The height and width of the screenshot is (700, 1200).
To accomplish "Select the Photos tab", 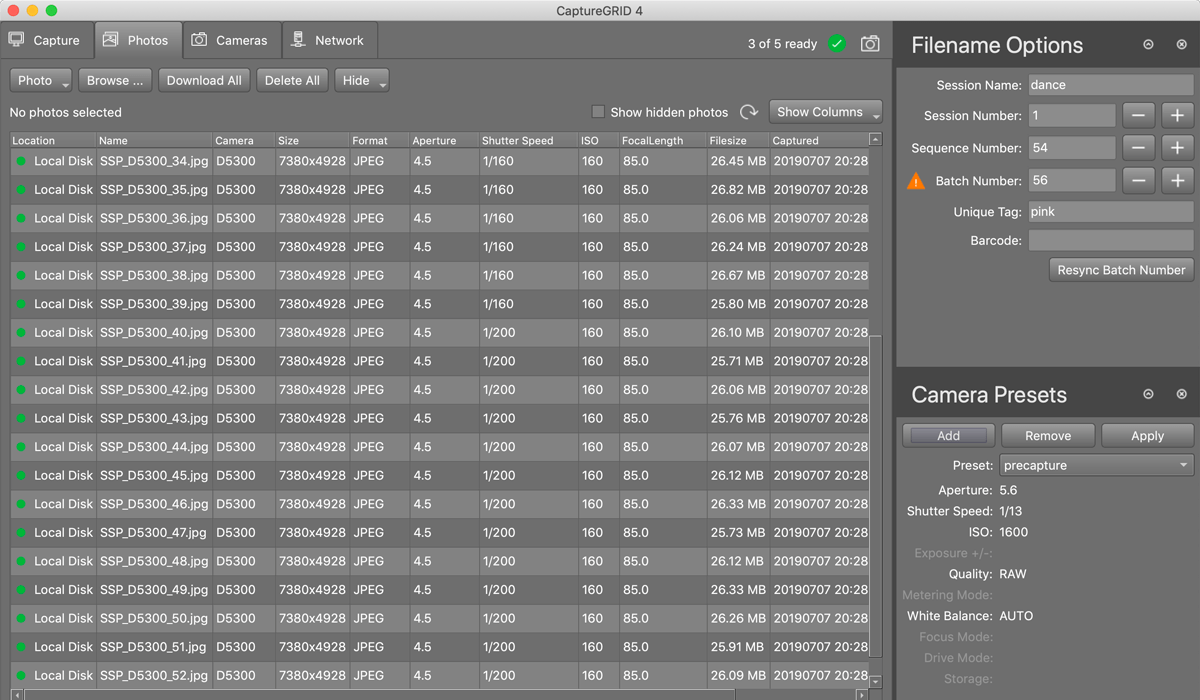I will tap(137, 40).
